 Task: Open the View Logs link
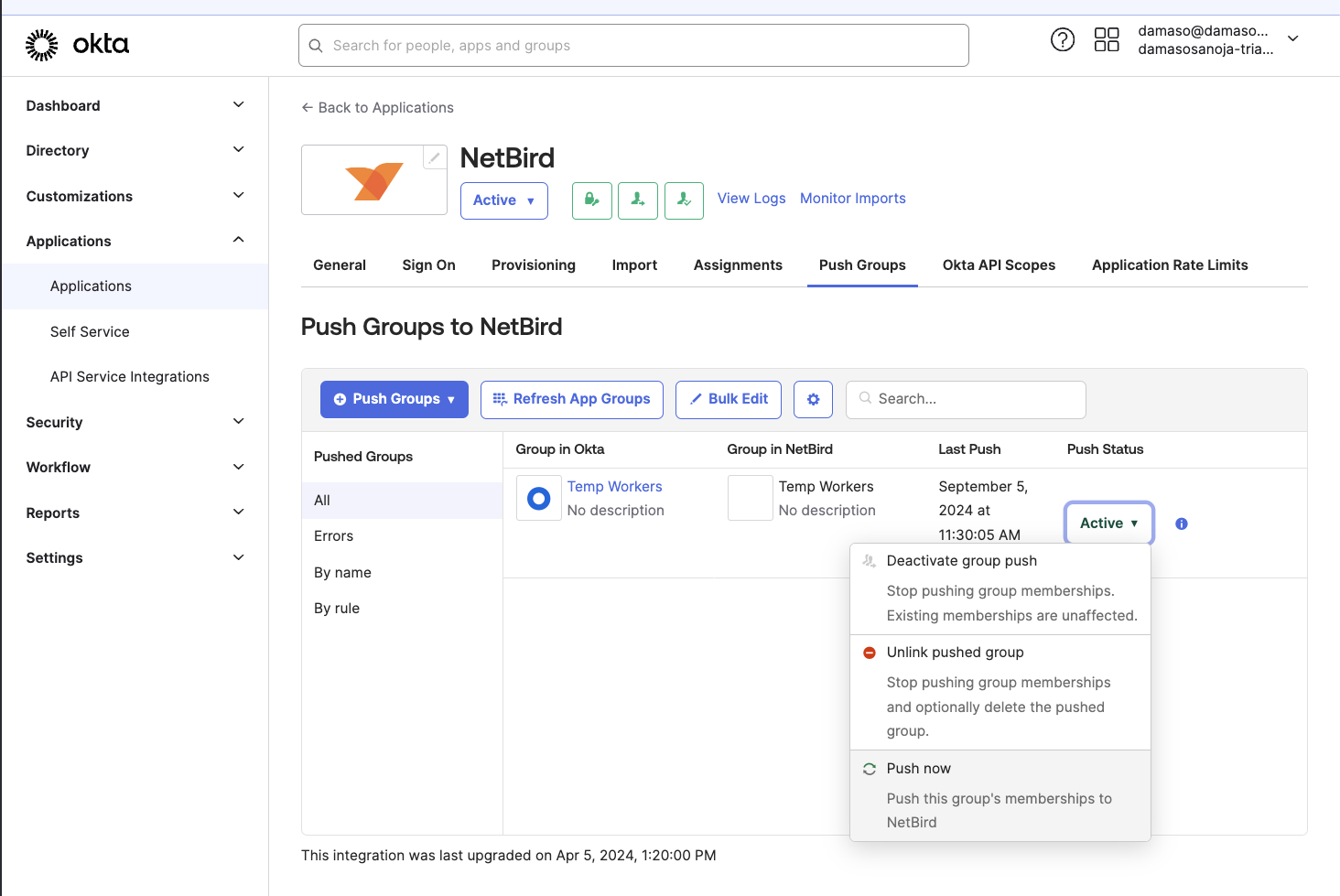(x=751, y=199)
